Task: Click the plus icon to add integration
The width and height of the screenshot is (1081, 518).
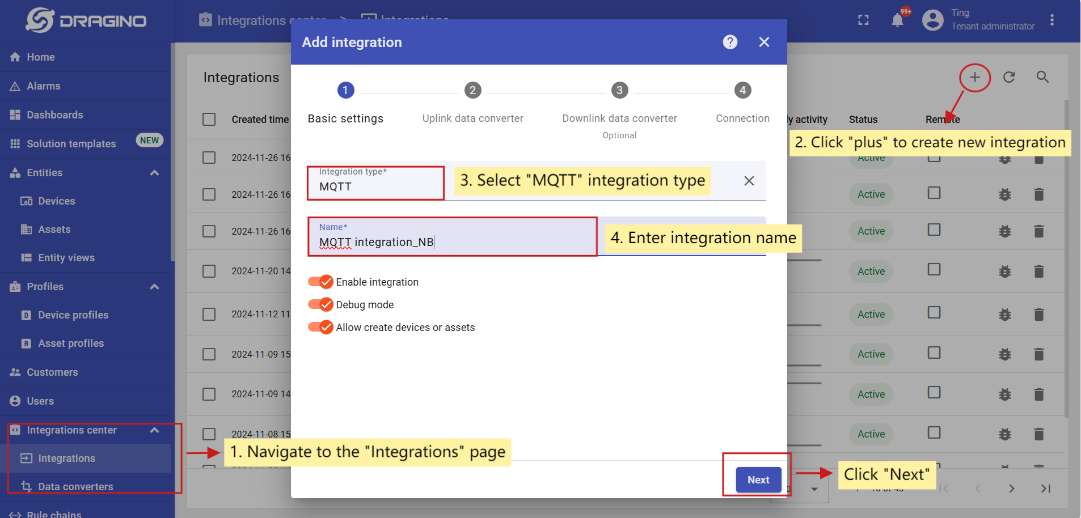Action: point(975,77)
